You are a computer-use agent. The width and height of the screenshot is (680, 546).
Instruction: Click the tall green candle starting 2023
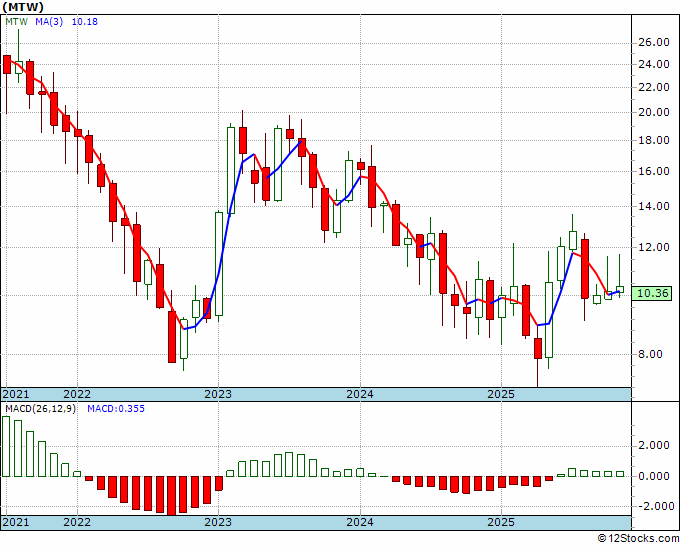point(219,264)
